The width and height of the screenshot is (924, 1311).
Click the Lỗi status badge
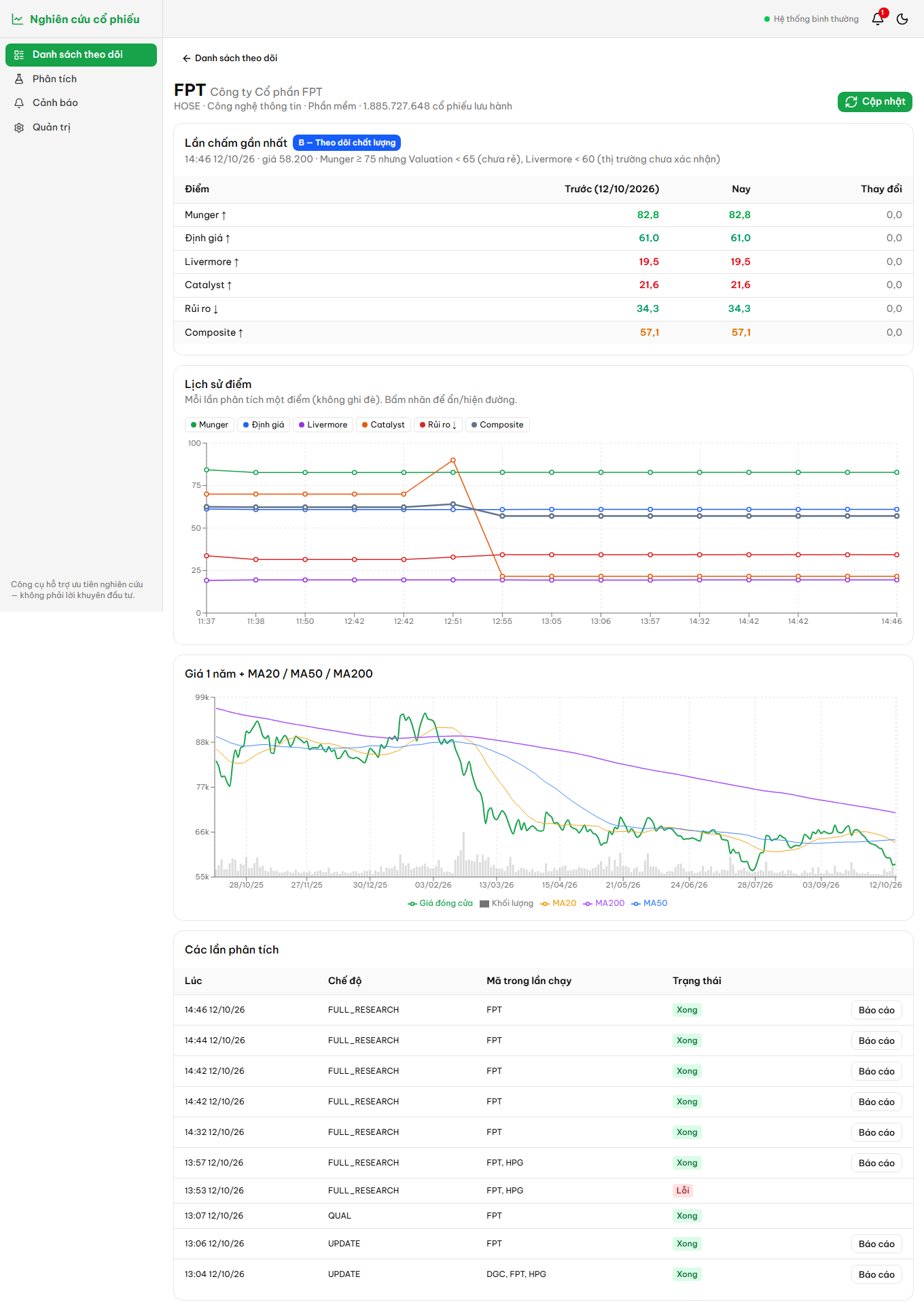tap(683, 1191)
